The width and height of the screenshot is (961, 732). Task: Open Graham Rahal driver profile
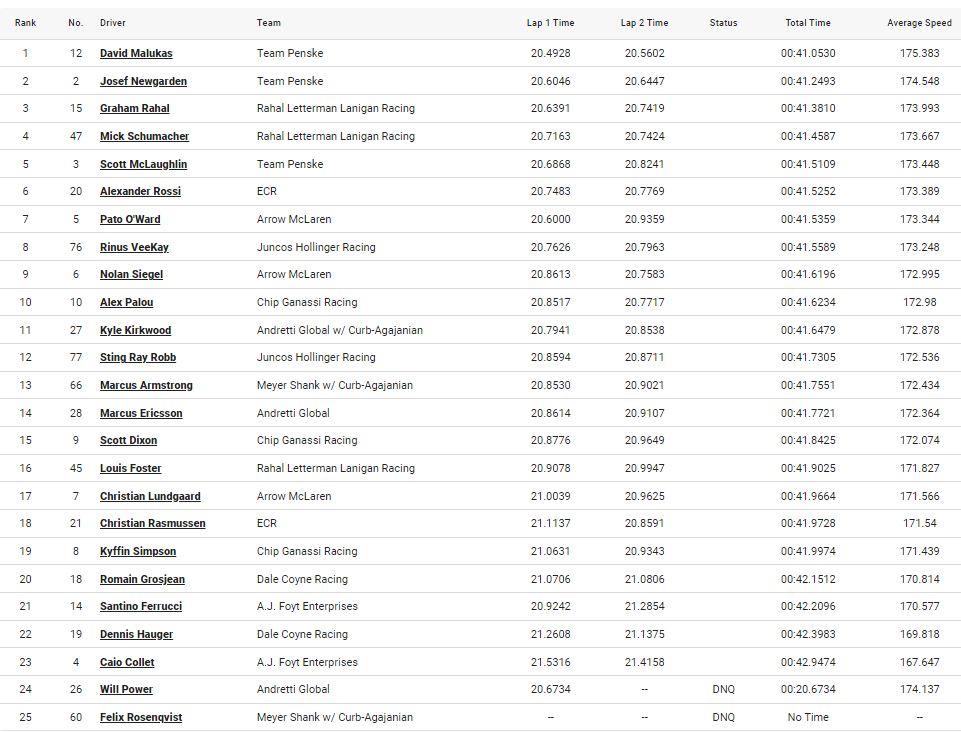[134, 109]
